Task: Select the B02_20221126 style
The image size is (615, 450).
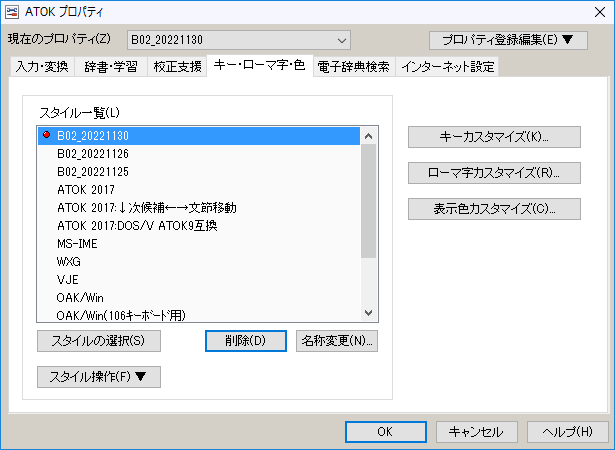Action: tap(199, 154)
